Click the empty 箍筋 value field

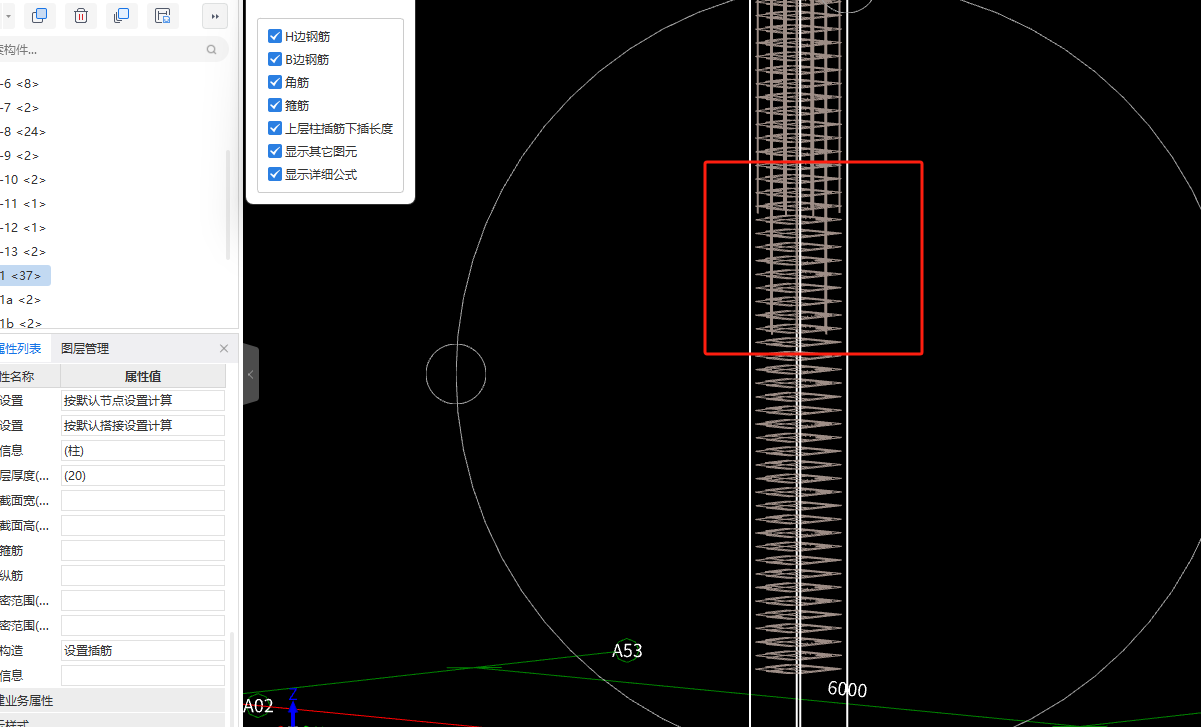pyautogui.click(x=143, y=550)
